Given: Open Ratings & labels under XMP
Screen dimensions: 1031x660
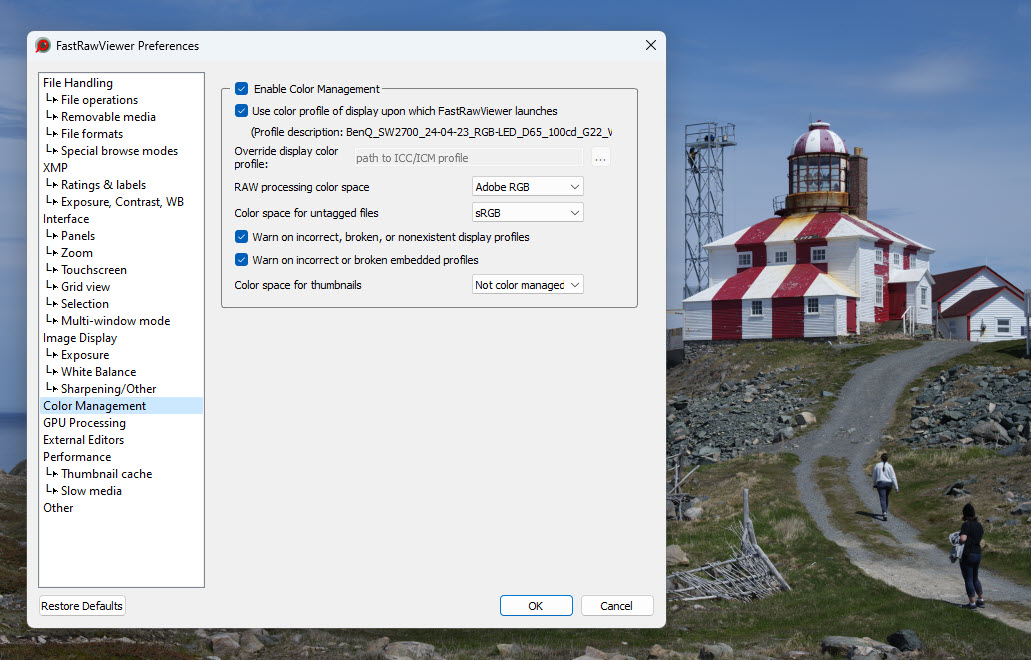Looking at the screenshot, I should [103, 185].
